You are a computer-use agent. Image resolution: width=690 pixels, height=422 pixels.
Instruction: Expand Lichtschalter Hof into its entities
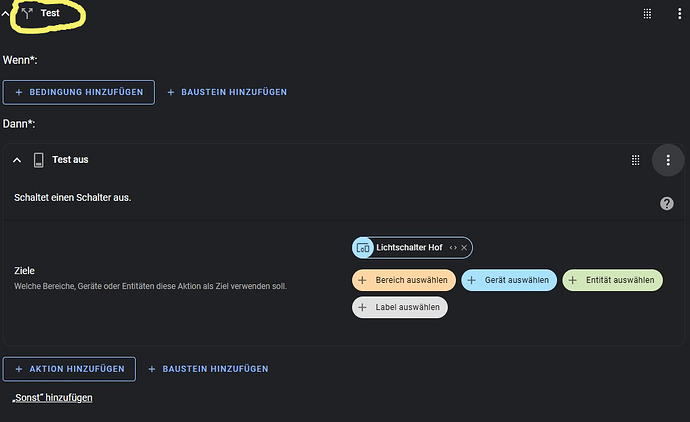pyautogui.click(x=453, y=248)
